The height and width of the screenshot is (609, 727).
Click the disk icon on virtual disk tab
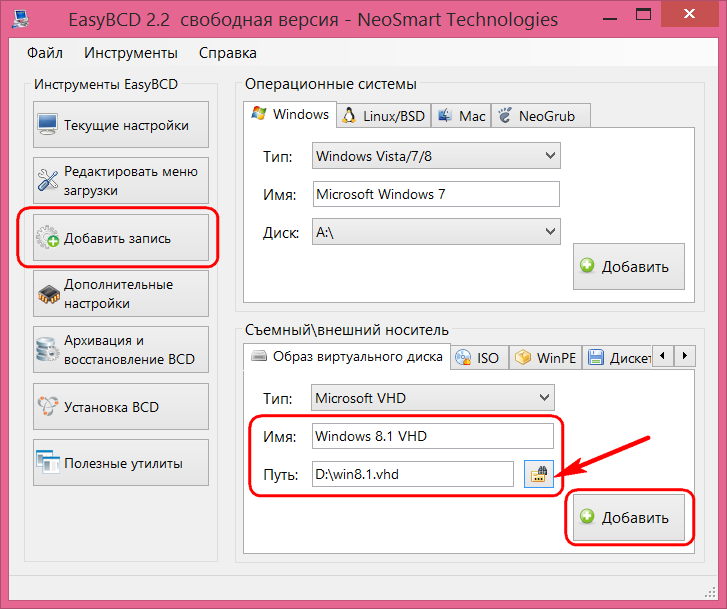[259, 356]
